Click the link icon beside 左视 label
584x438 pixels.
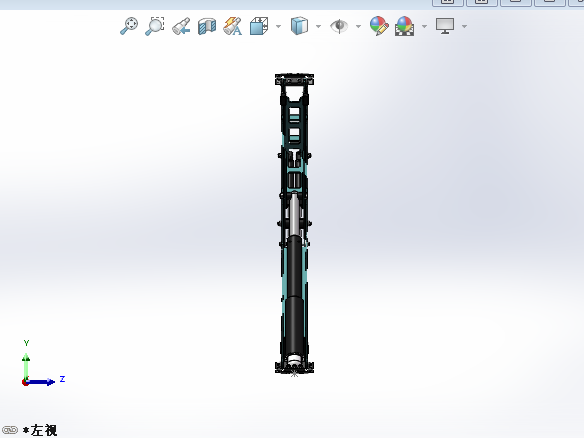pyautogui.click(x=10, y=430)
